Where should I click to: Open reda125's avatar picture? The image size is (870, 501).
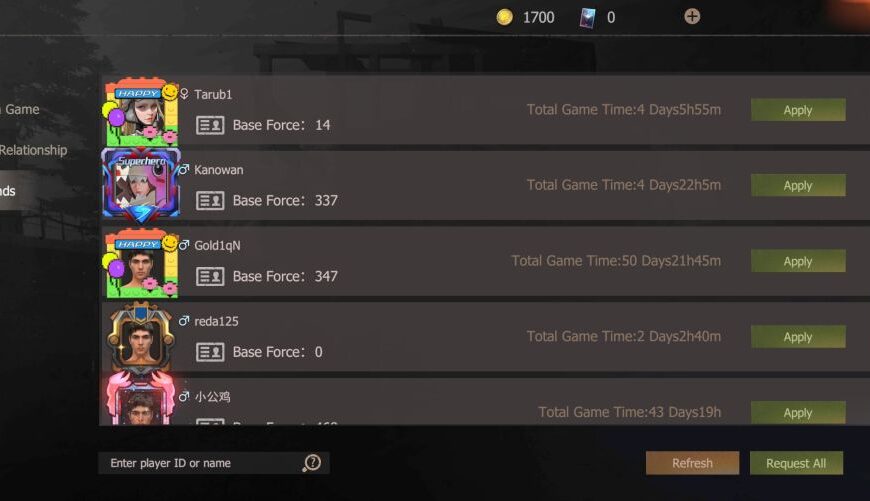click(141, 337)
